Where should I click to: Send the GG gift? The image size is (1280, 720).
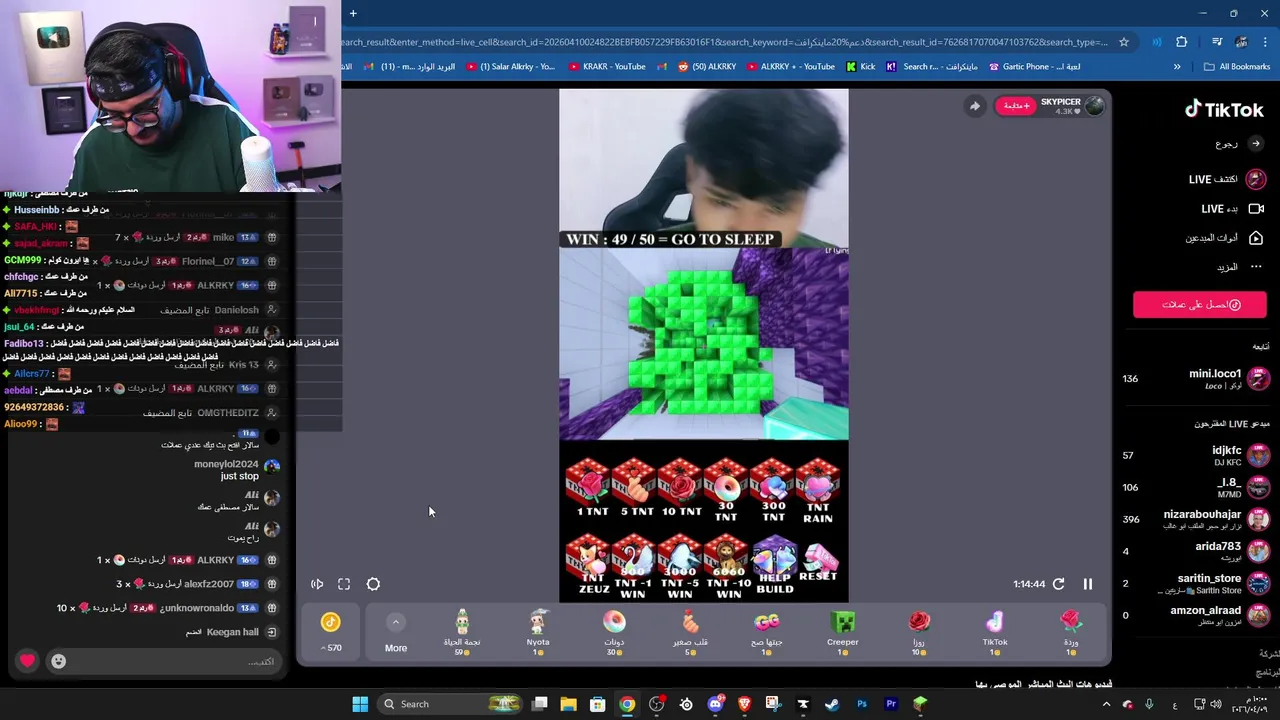pyautogui.click(x=767, y=633)
